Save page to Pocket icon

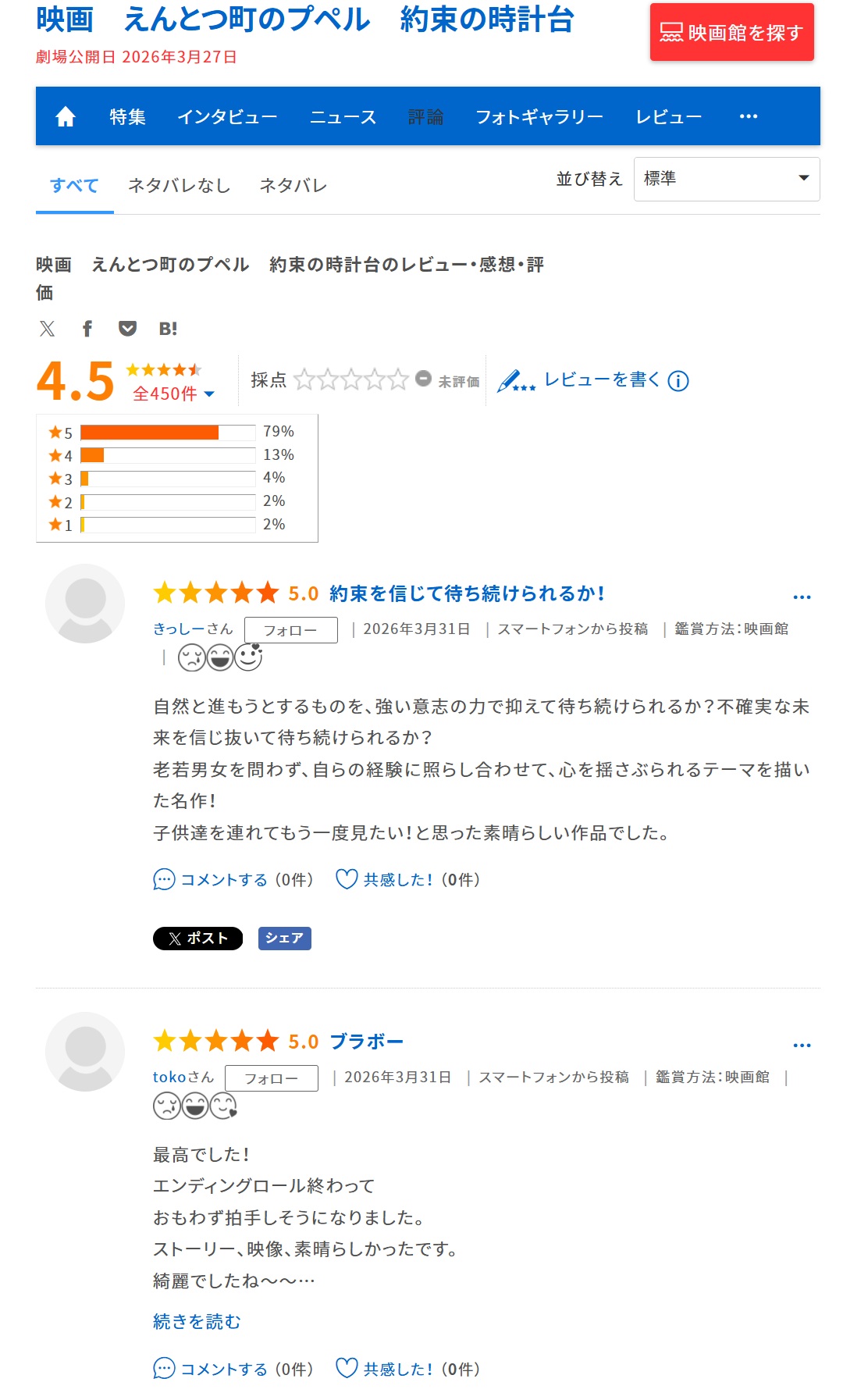(x=127, y=329)
